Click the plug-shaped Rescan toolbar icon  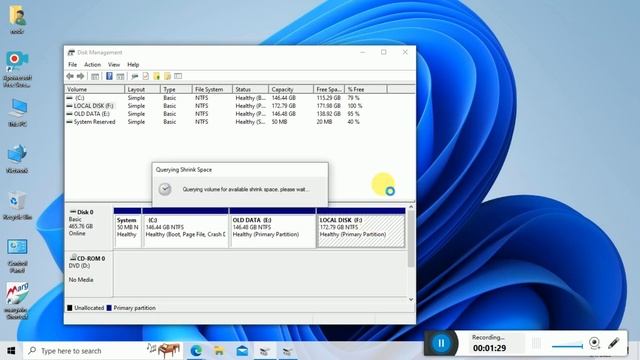(135, 76)
